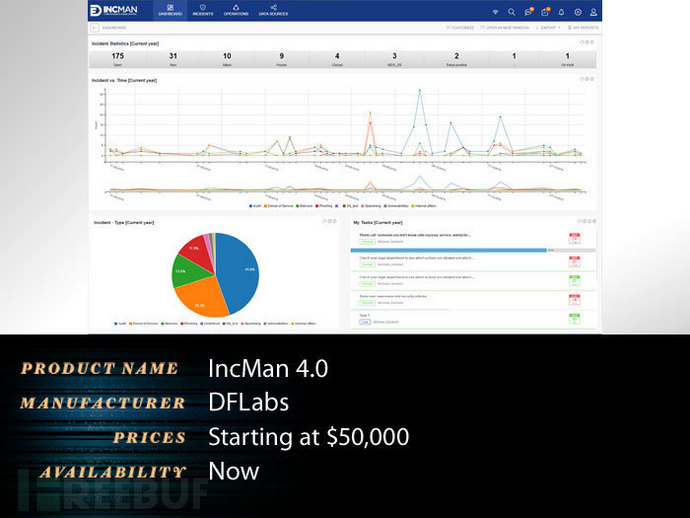690x518 pixels.
Task: Click the blue task progress bar
Action: (x=448, y=250)
